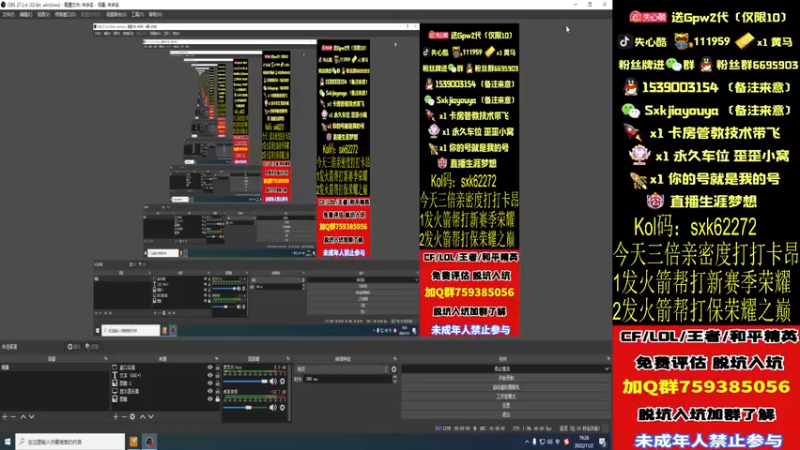This screenshot has height=450, width=800.
Task: Toggle lock on Image 2 source
Action: coord(217,383)
